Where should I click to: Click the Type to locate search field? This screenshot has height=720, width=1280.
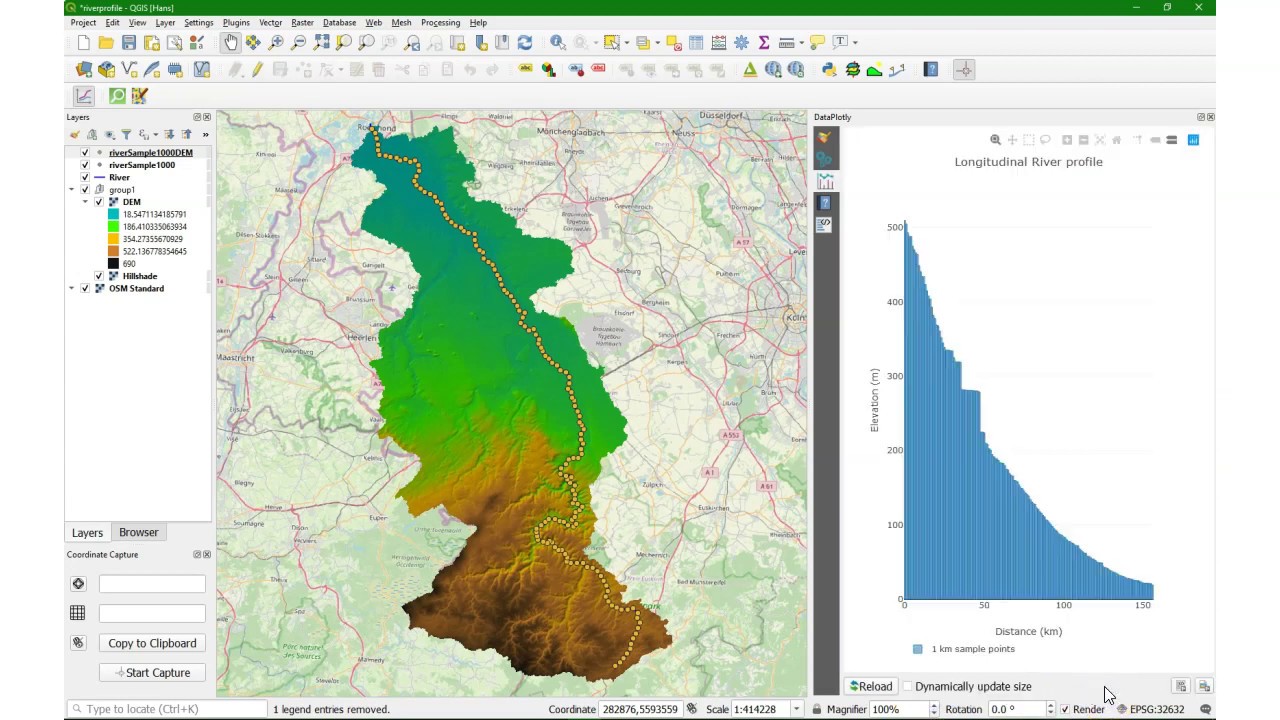(x=165, y=709)
